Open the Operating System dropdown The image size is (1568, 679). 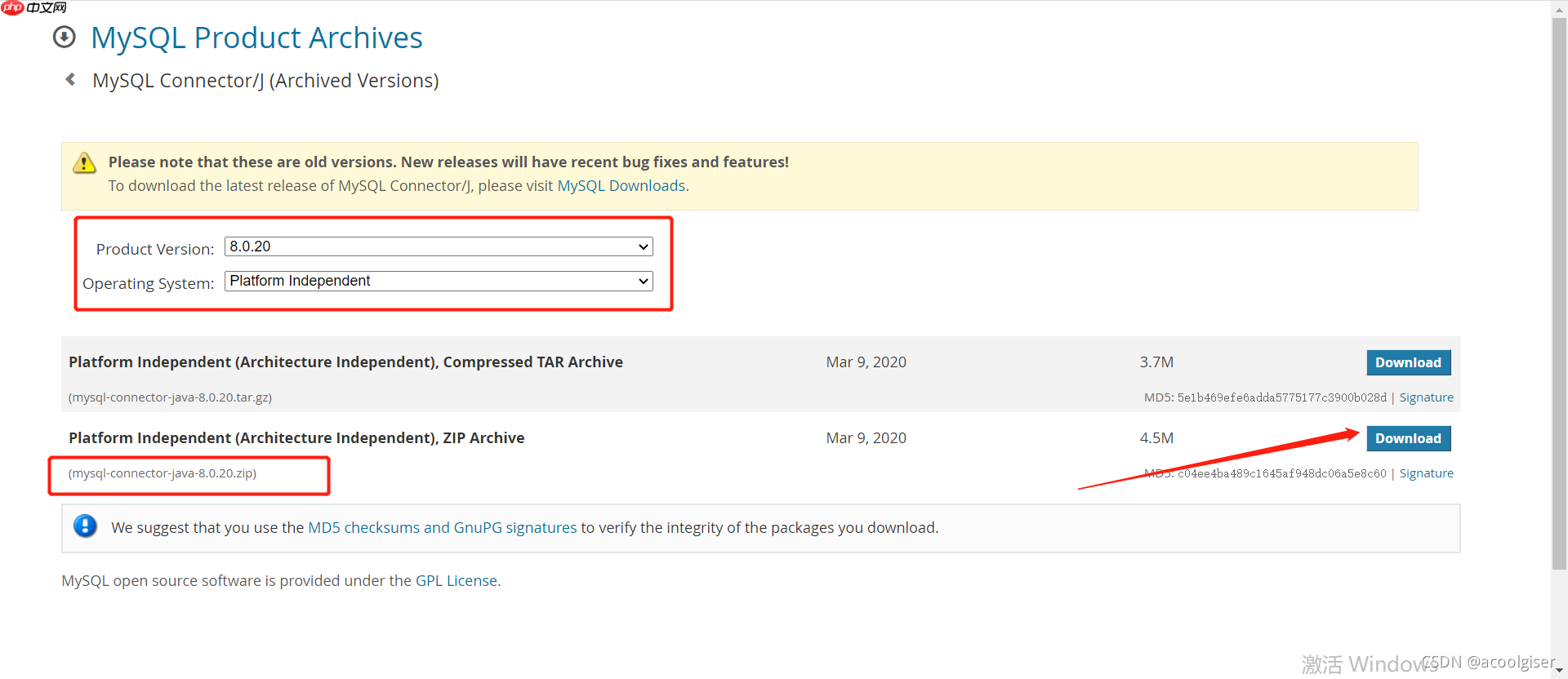click(439, 281)
